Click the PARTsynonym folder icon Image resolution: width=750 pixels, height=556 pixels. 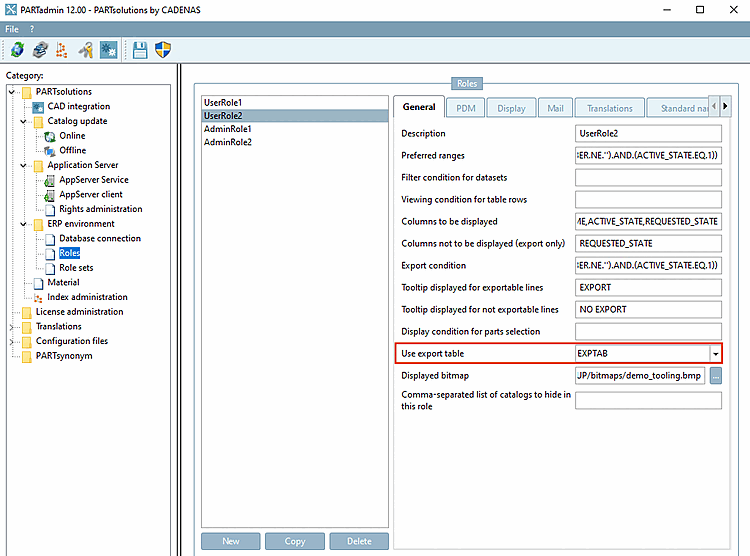pos(27,356)
